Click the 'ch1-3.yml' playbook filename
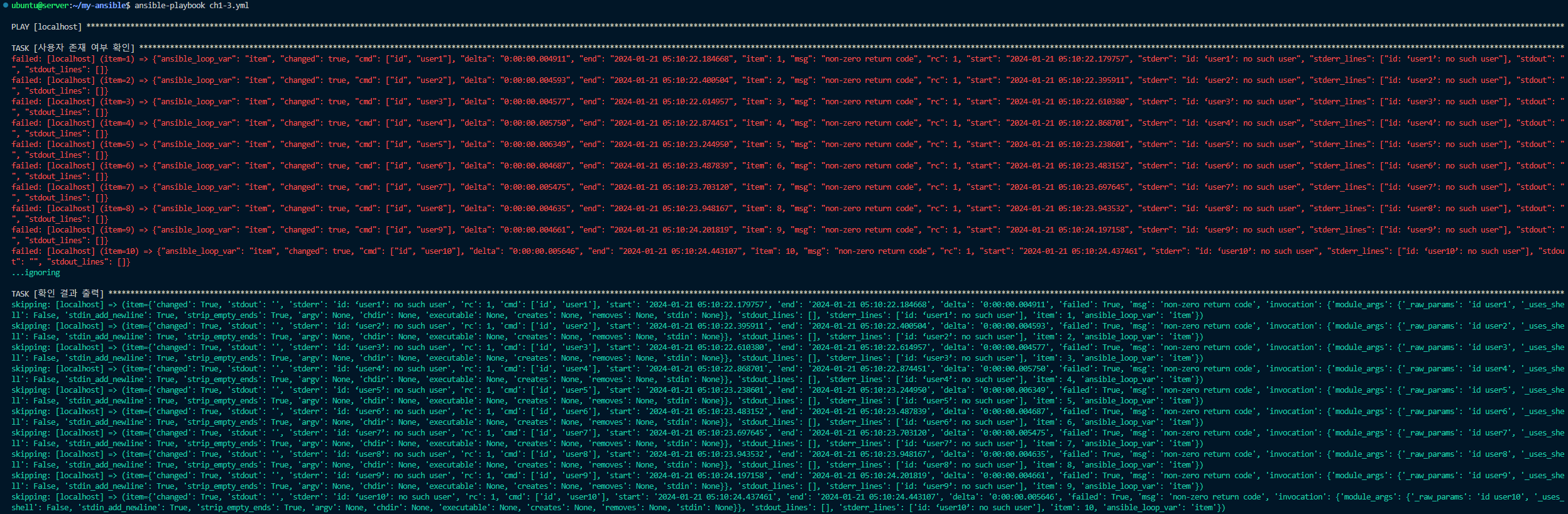The image size is (1568, 514). pos(229,5)
